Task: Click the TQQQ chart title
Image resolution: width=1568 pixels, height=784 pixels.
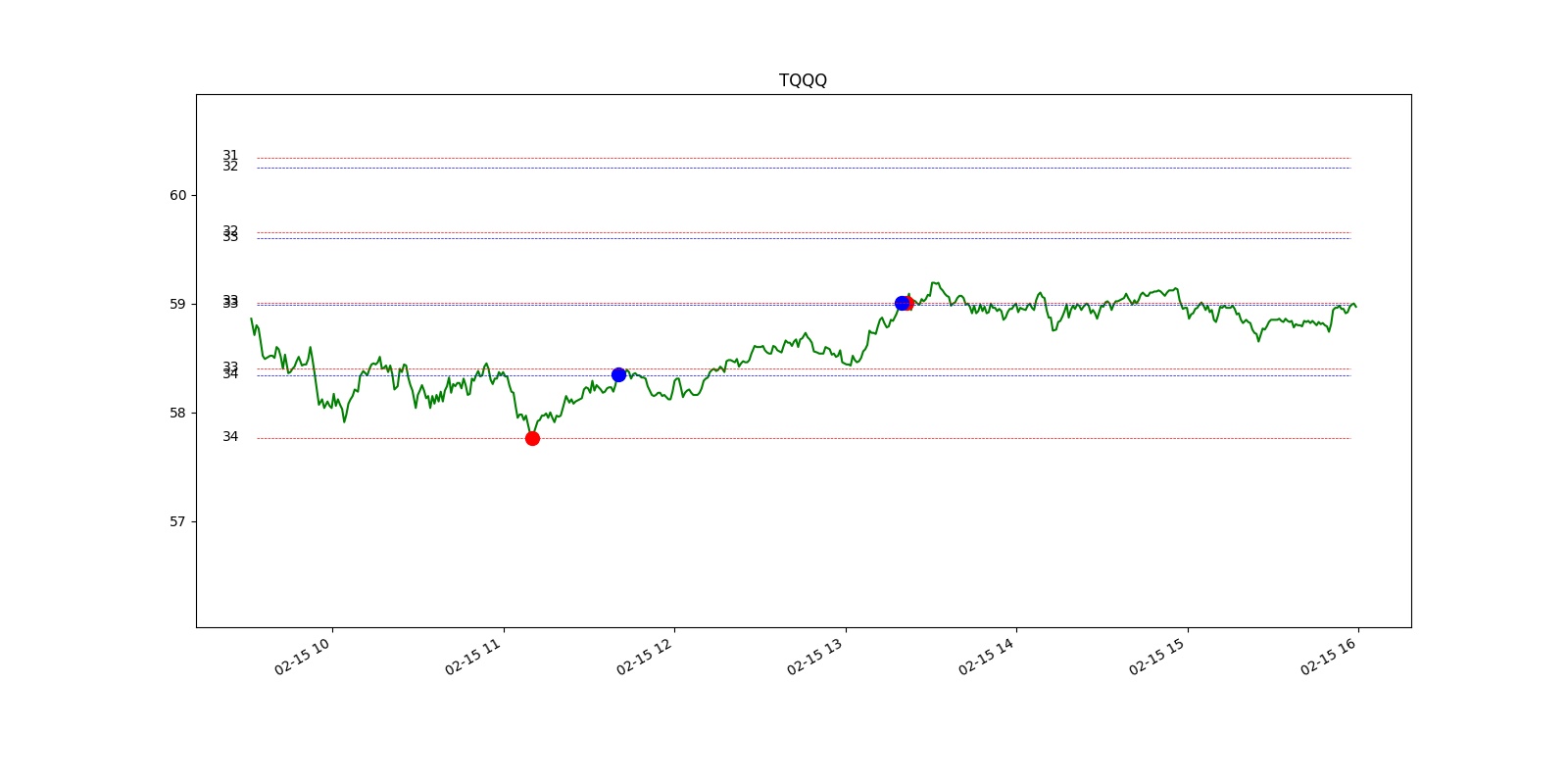Action: (803, 80)
